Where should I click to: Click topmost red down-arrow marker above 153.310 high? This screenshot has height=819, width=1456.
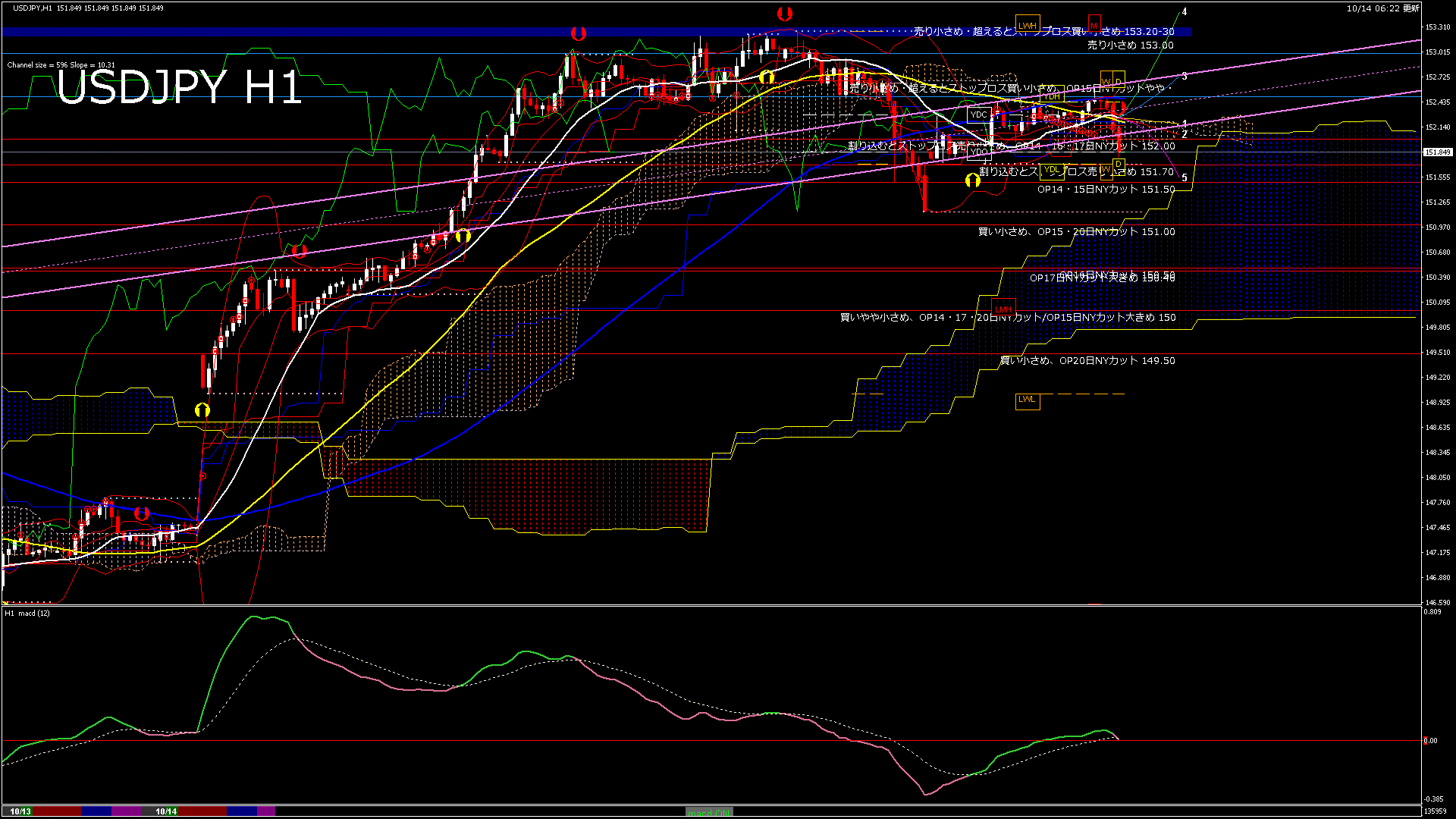[x=785, y=14]
